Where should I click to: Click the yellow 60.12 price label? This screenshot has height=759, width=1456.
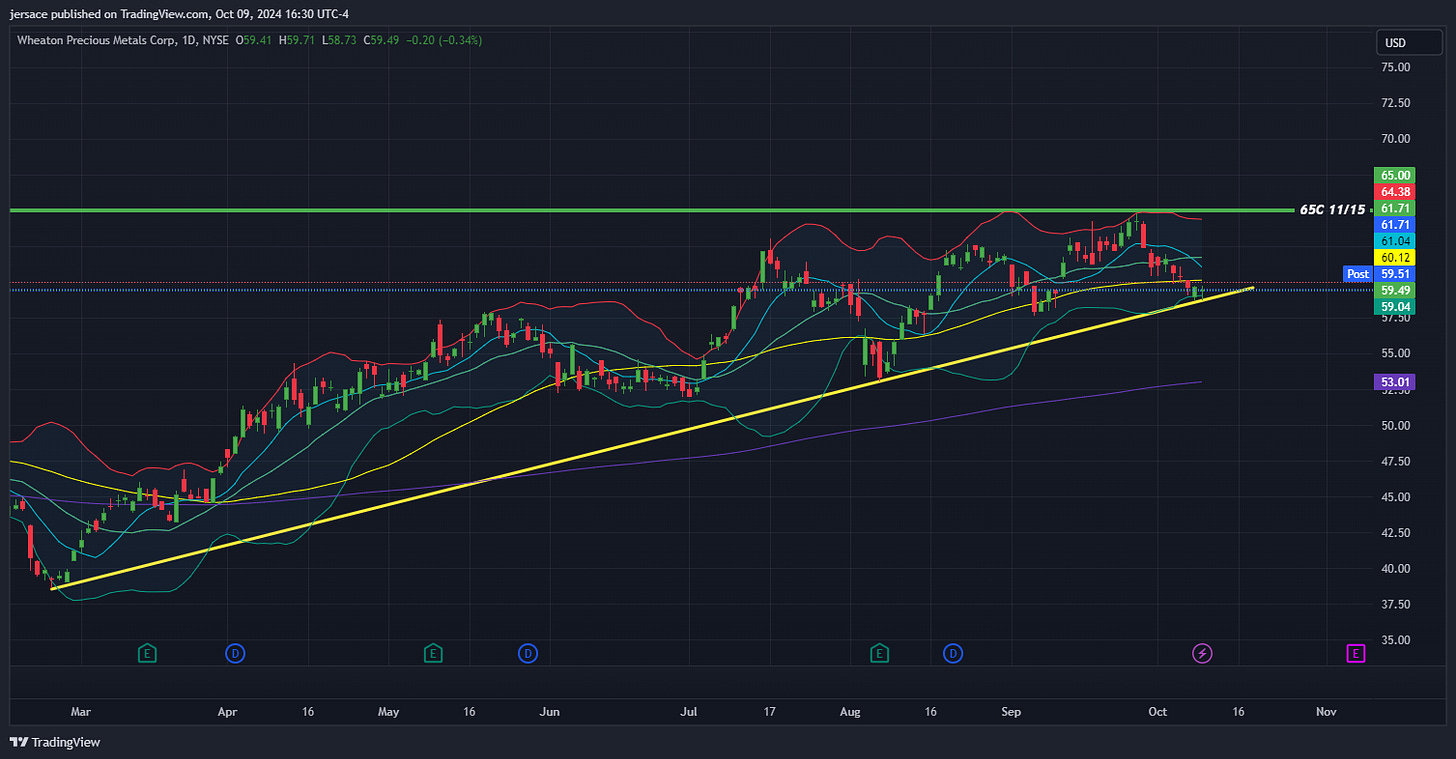pyautogui.click(x=1396, y=258)
